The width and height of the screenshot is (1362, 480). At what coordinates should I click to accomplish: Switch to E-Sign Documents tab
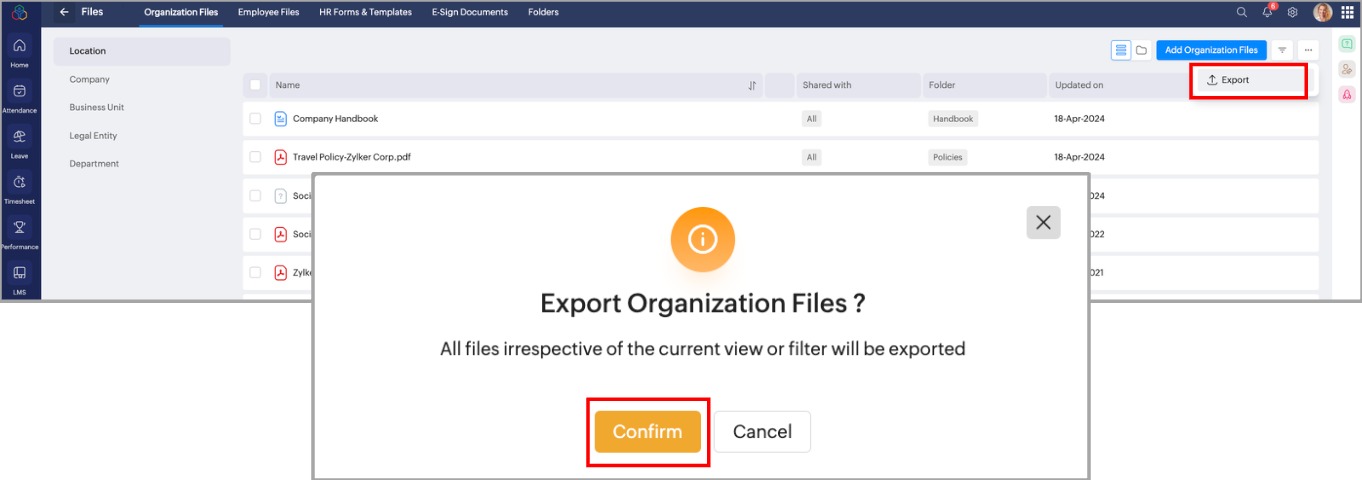click(470, 12)
